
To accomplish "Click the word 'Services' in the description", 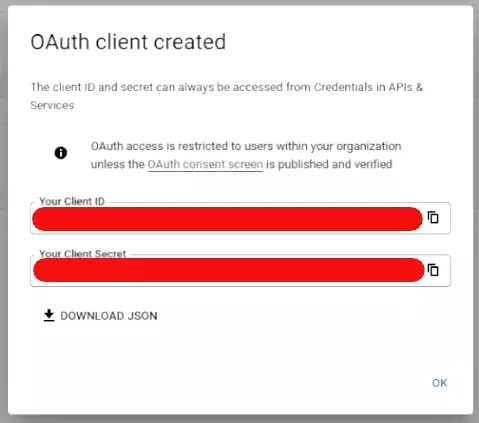I will 52,105.
